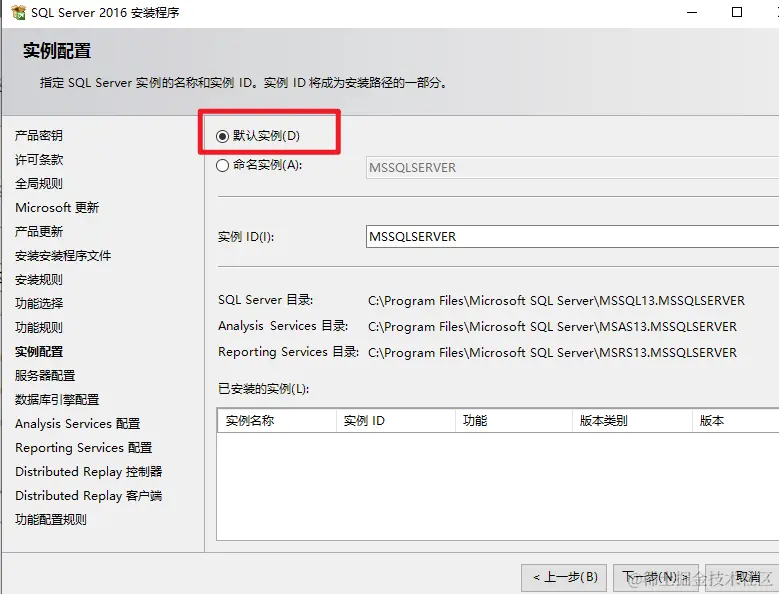Select Reporting Services 配置 in the step list

tap(83, 447)
